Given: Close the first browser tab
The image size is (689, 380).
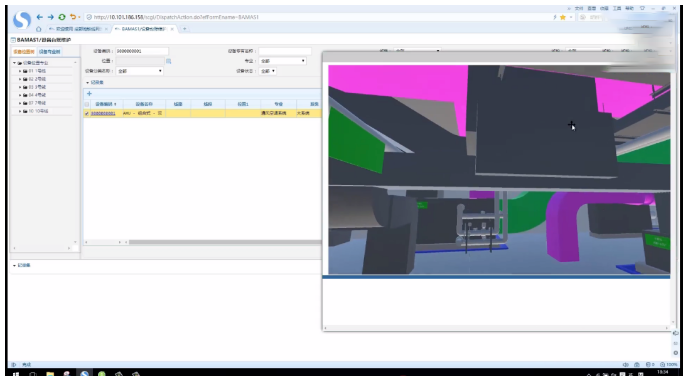Looking at the screenshot, I should (106, 29).
